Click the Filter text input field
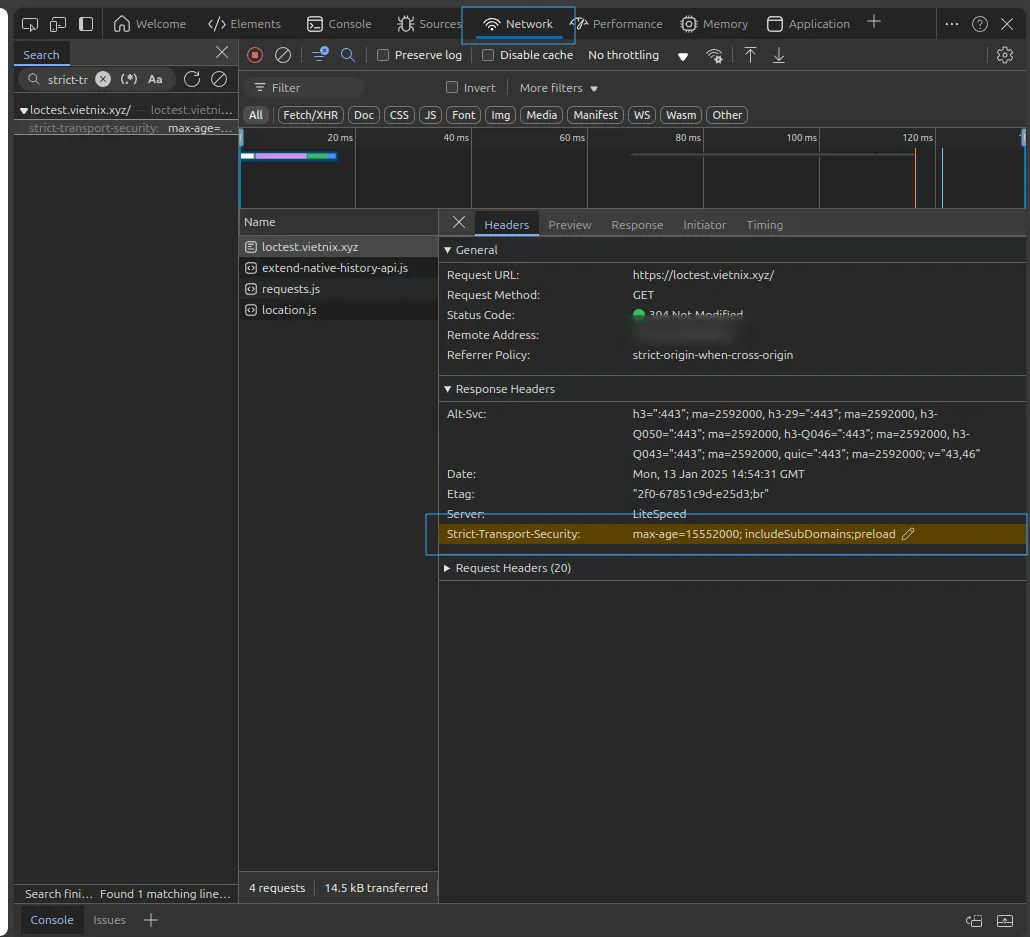Screen dimensions: 1030x937 310,88
